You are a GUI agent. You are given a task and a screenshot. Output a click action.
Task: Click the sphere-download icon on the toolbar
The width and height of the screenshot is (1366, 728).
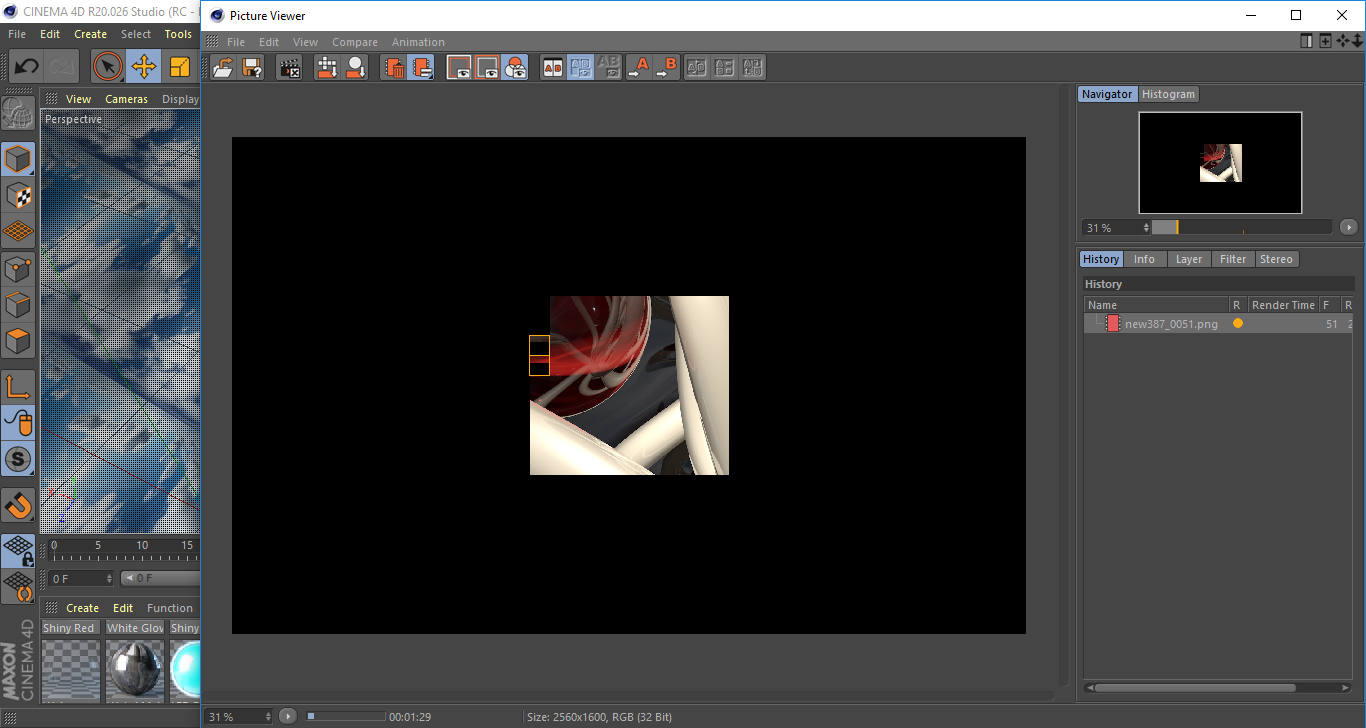[356, 68]
